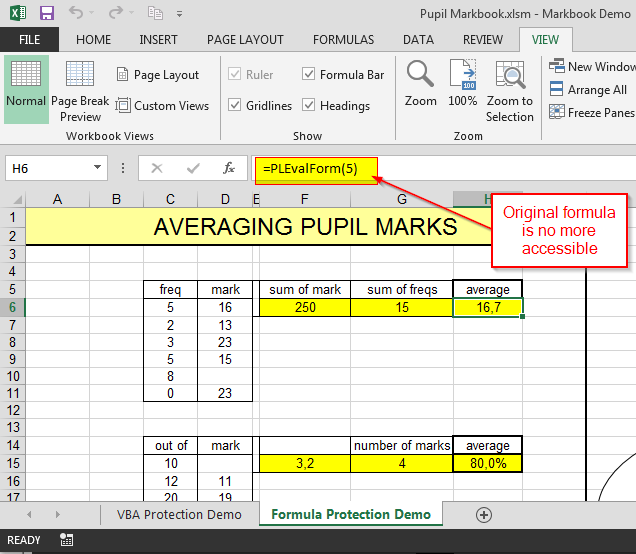636x554 pixels.
Task: Disable the Headings checkbox
Action: coord(308,105)
